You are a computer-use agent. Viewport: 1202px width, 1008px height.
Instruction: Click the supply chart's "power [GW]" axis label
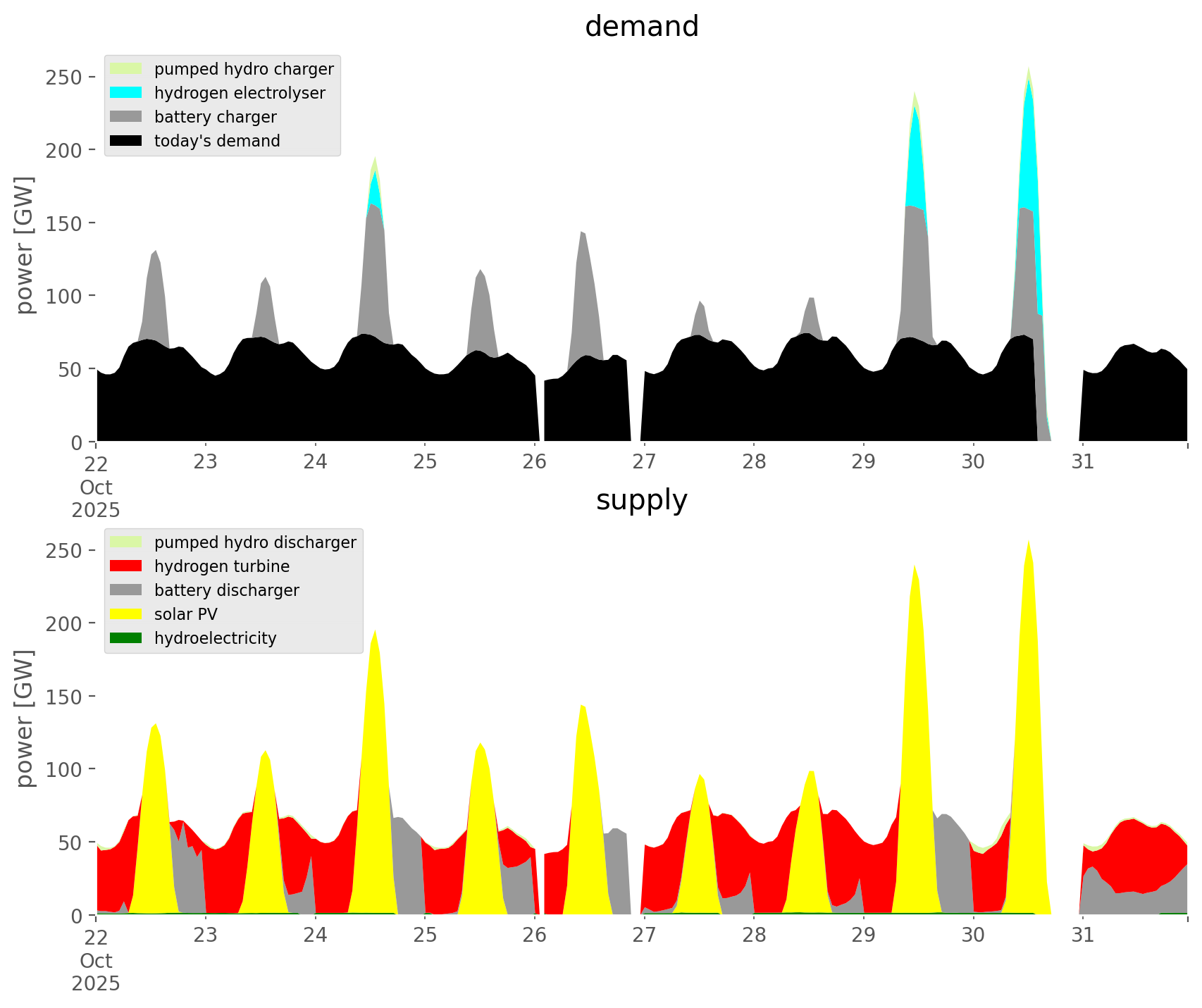pyautogui.click(x=25, y=718)
